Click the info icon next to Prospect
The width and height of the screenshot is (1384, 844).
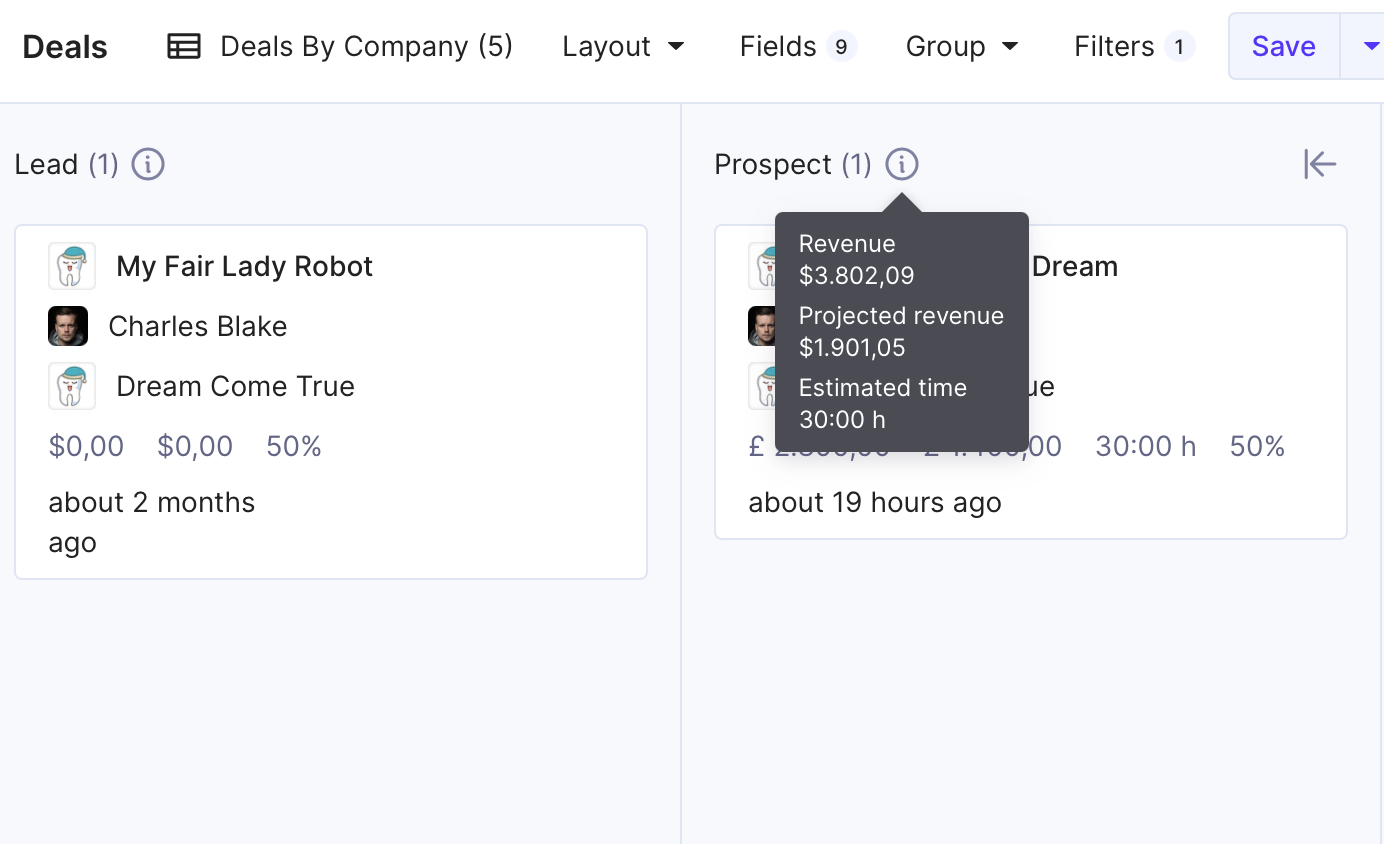pos(902,164)
